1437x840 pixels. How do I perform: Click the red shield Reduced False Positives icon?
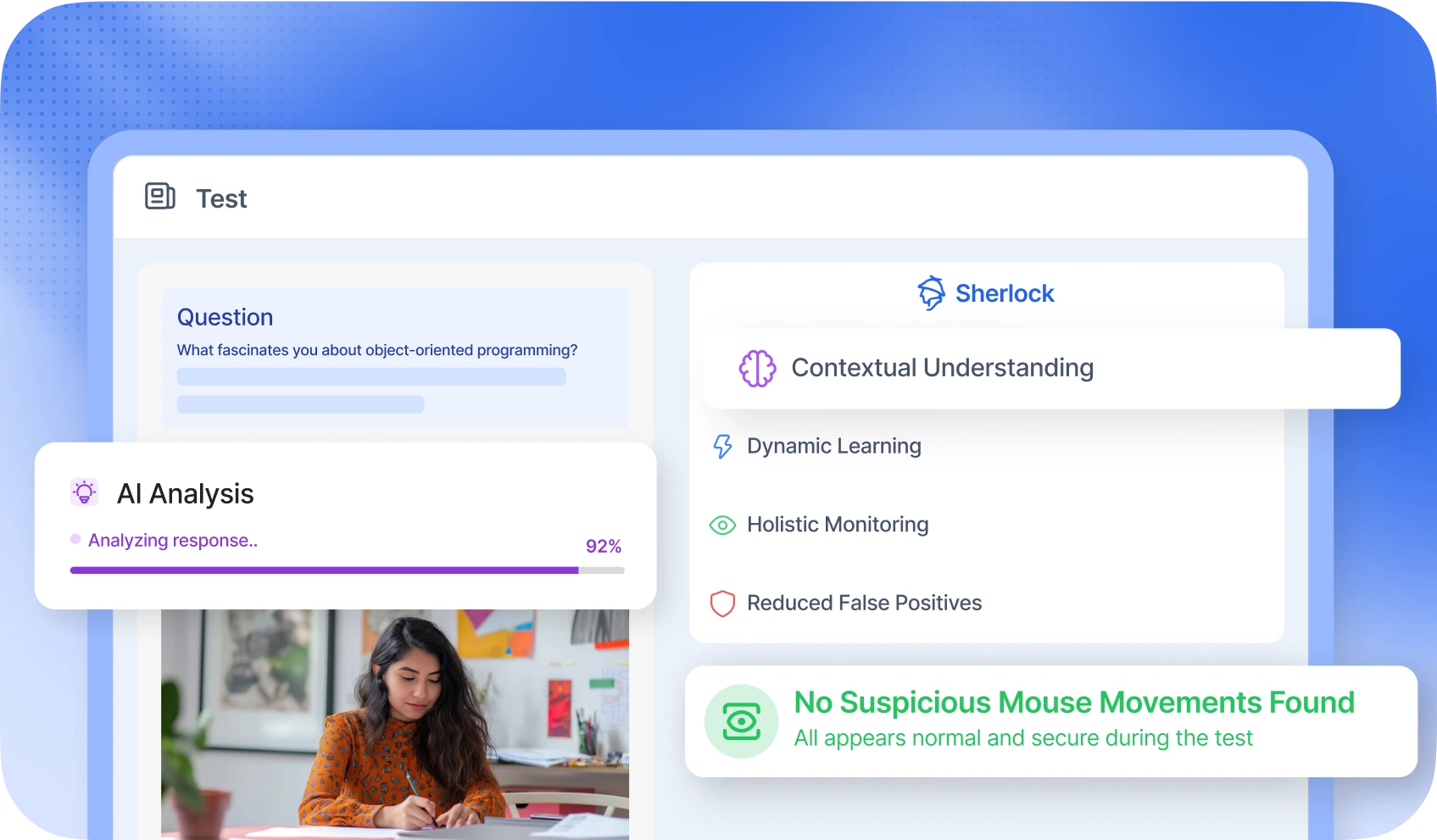[722, 604]
